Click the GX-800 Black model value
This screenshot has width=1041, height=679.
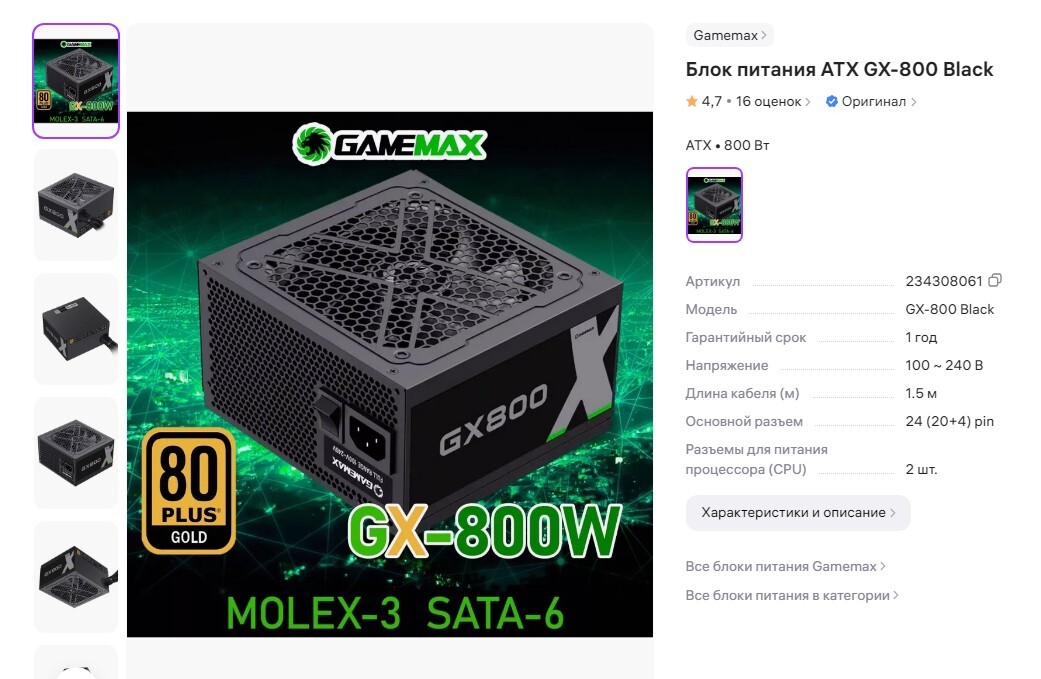pyautogui.click(x=949, y=309)
